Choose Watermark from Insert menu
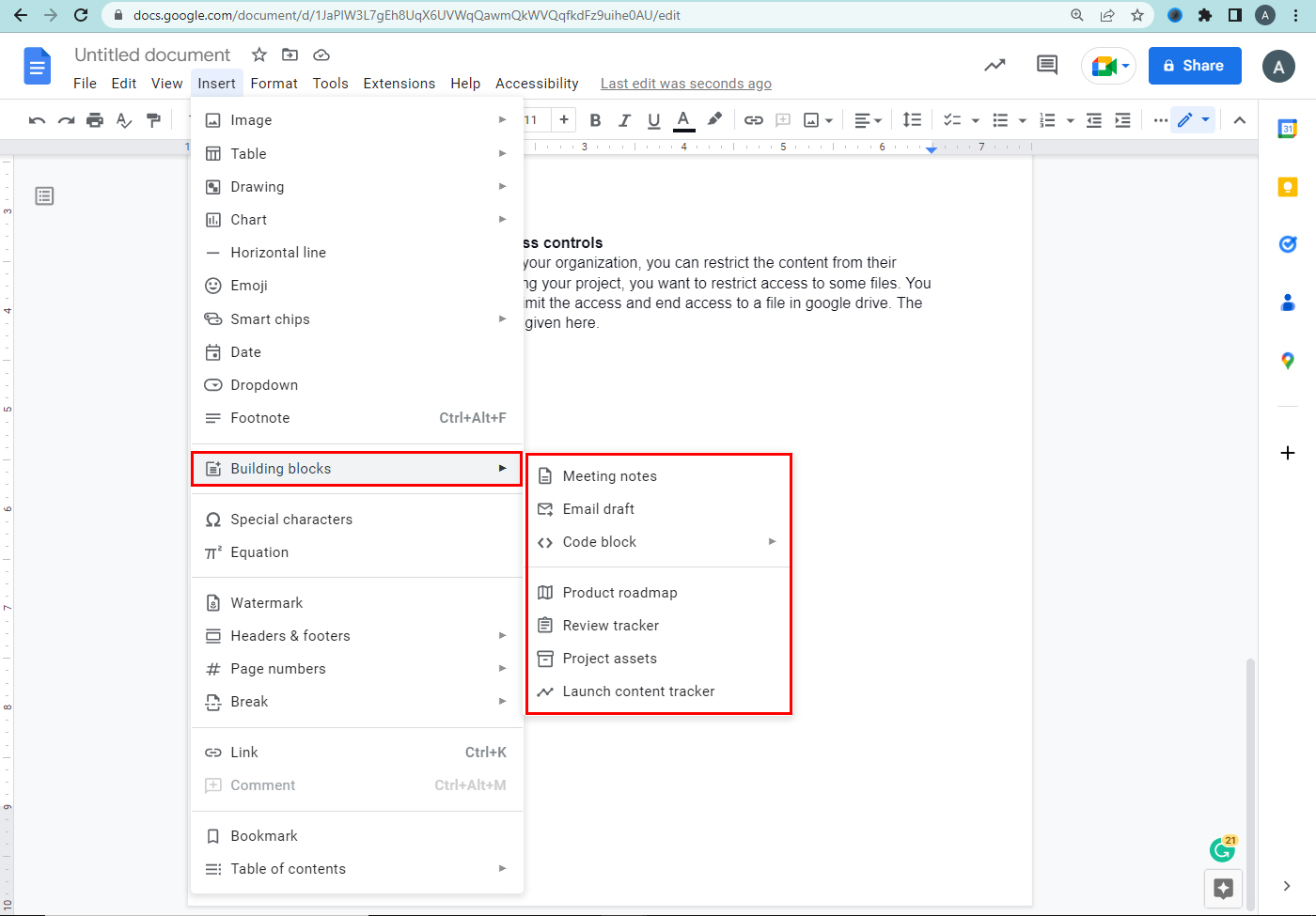Viewport: 1316px width, 916px height. pyautogui.click(x=267, y=603)
